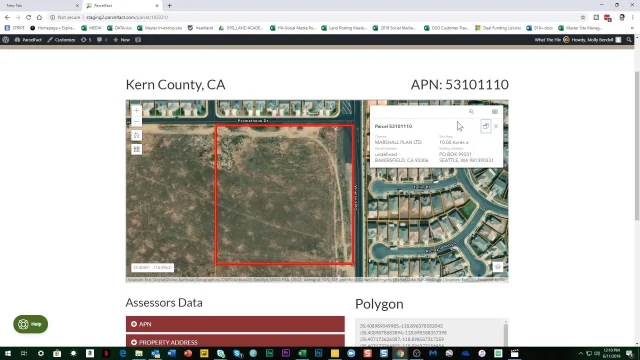Screen dimensions: 640x360
Task: Click inside the Polygon coordinates box
Action: pos(429,333)
